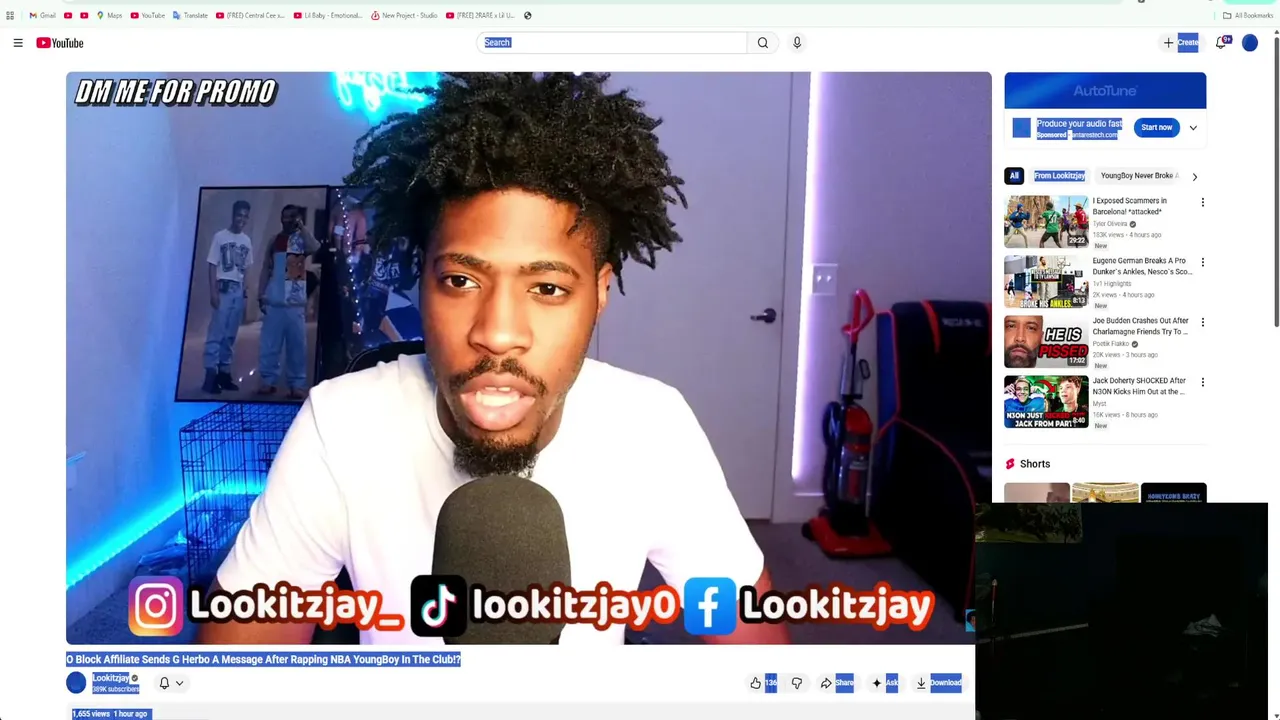Open 'Joe Budden Crashes Out' thumbnail
The height and width of the screenshot is (720, 1280).
(x=1046, y=342)
